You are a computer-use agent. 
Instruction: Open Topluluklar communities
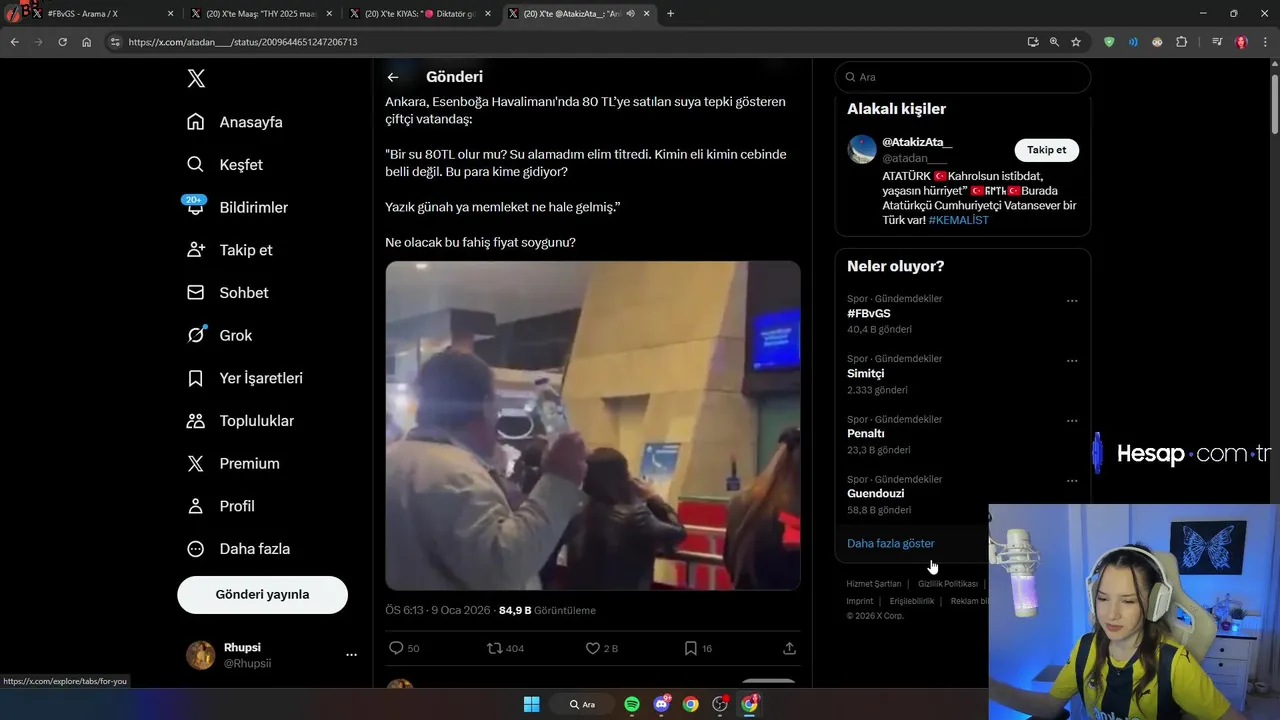241,421
